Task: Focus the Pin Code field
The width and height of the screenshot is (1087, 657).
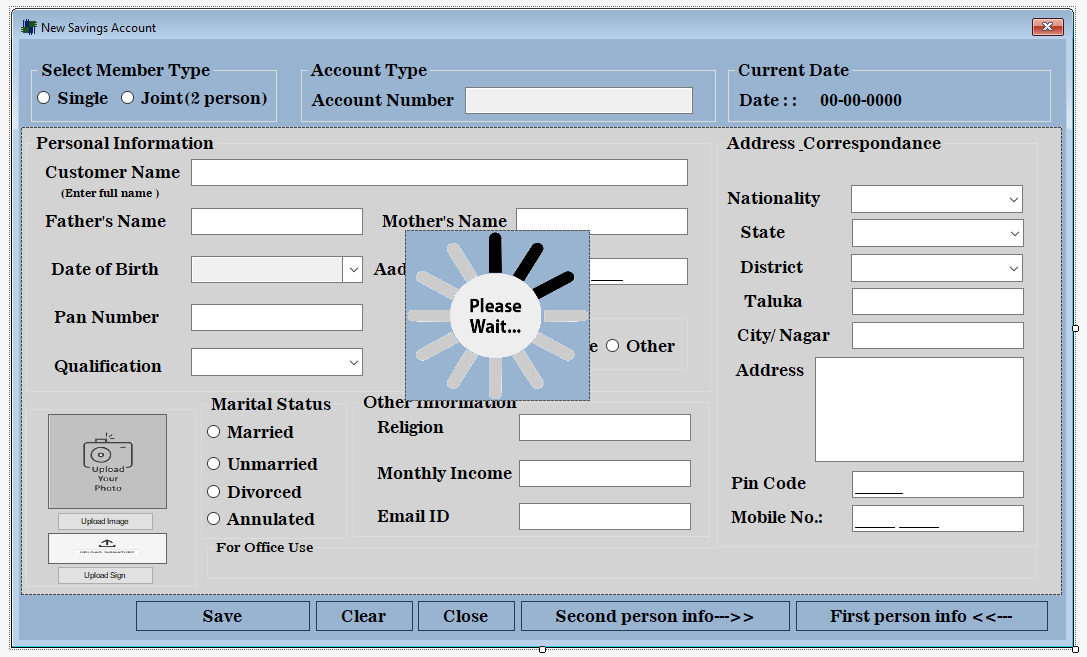Action: tap(937, 484)
